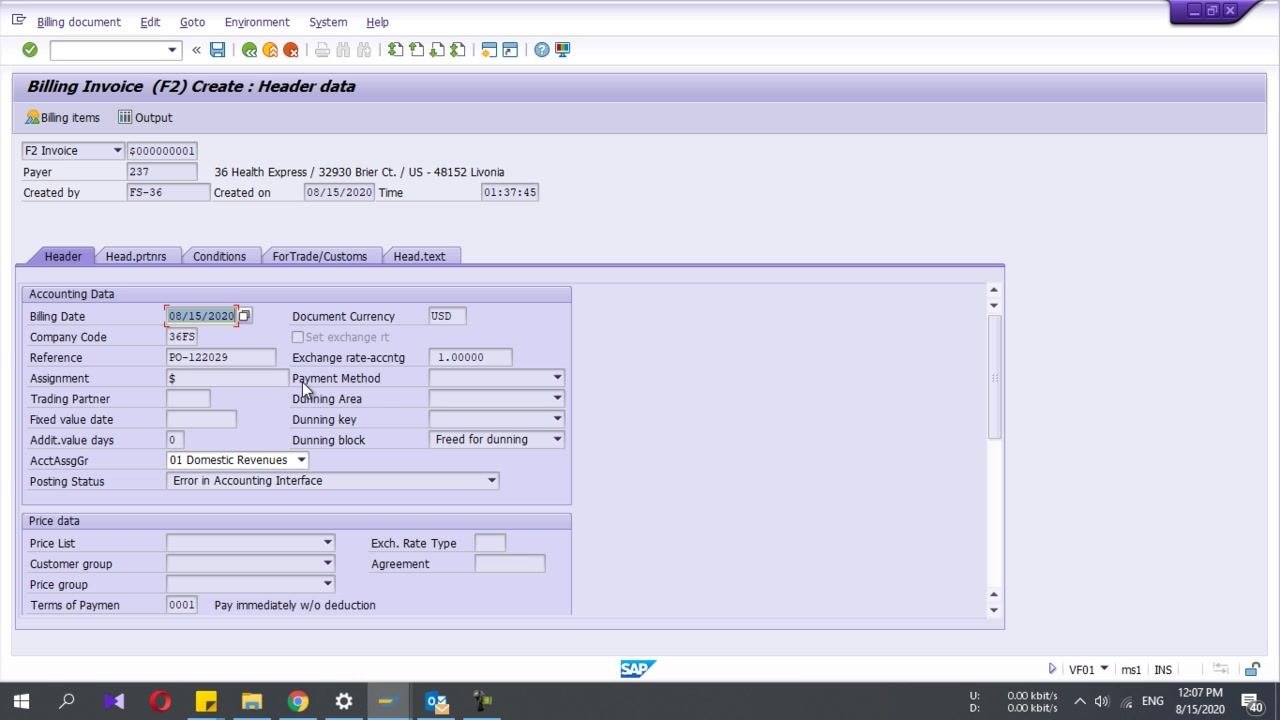This screenshot has width=1280, height=720.
Task: Click the Previous Page navigation icon
Action: (x=417, y=50)
